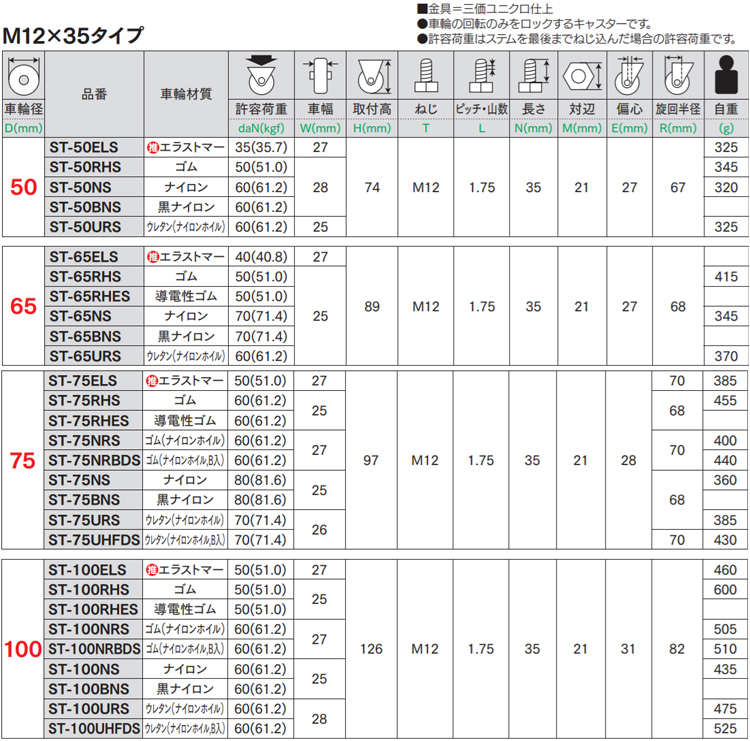Click the mounting height caster icon

point(372,75)
